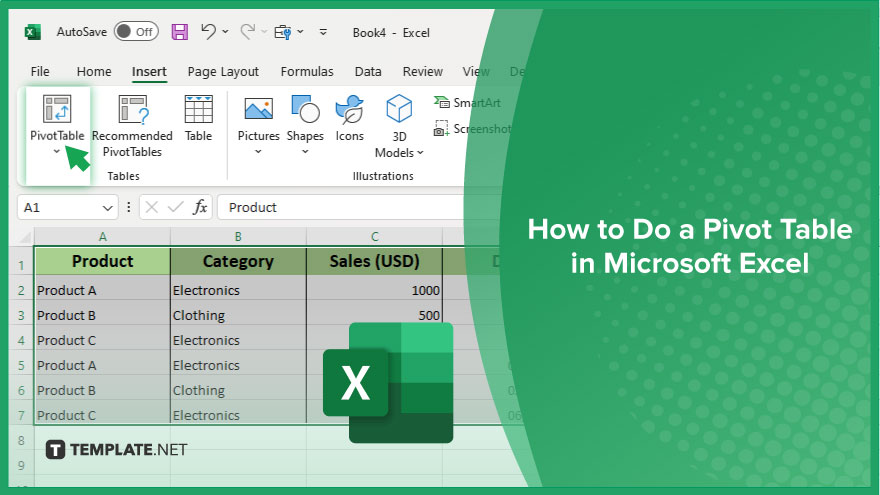Open the Review tab
Image resolution: width=880 pixels, height=495 pixels.
click(423, 71)
